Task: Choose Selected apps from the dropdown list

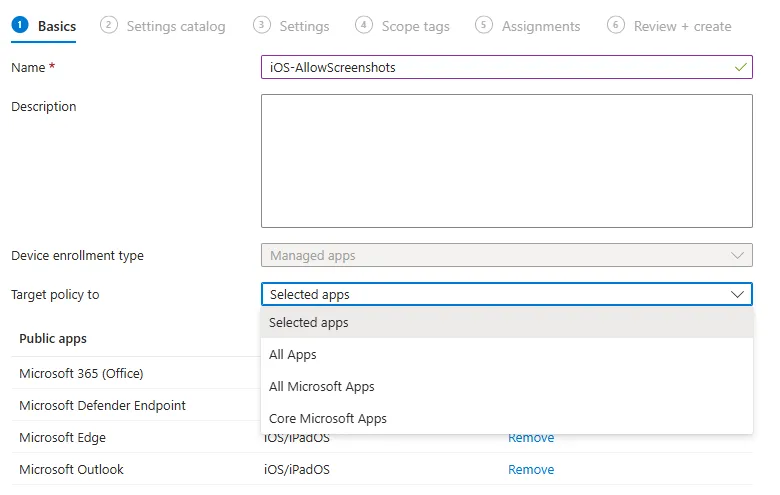Action: click(x=506, y=322)
